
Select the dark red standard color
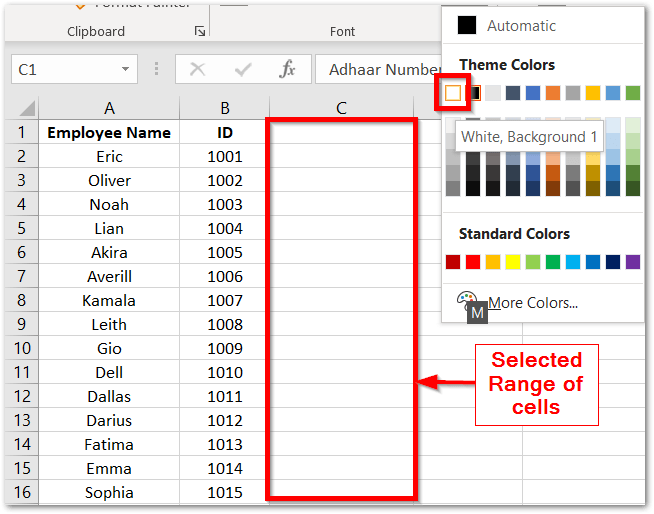453,262
